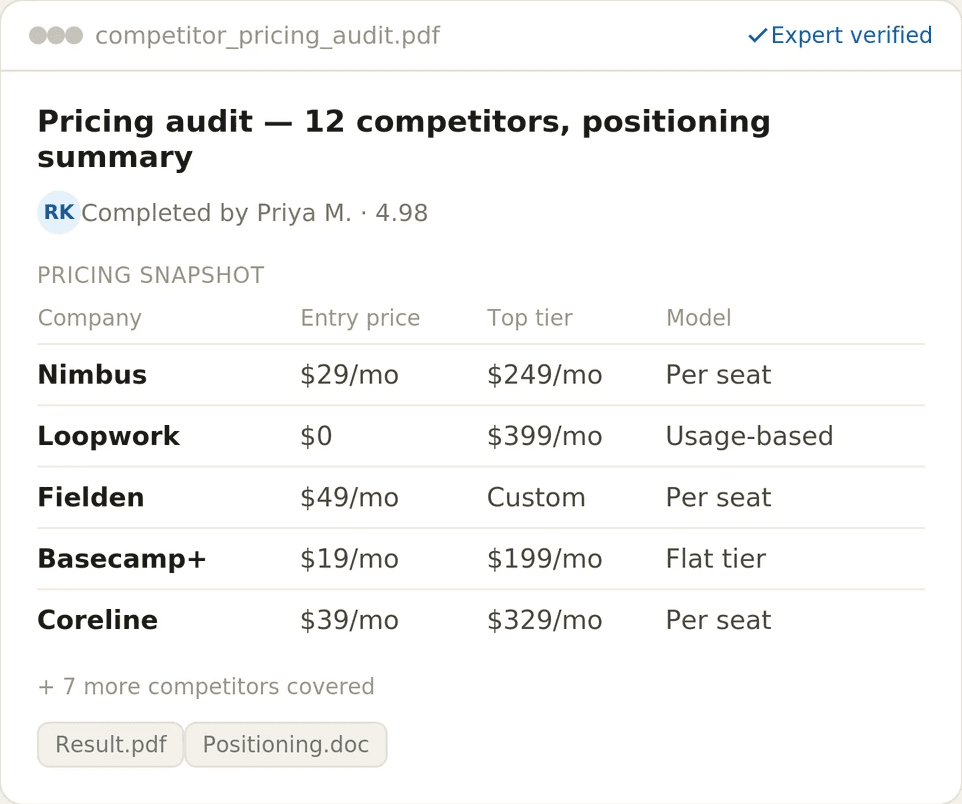Click the Entry price column header
This screenshot has height=804, width=962.
360,318
